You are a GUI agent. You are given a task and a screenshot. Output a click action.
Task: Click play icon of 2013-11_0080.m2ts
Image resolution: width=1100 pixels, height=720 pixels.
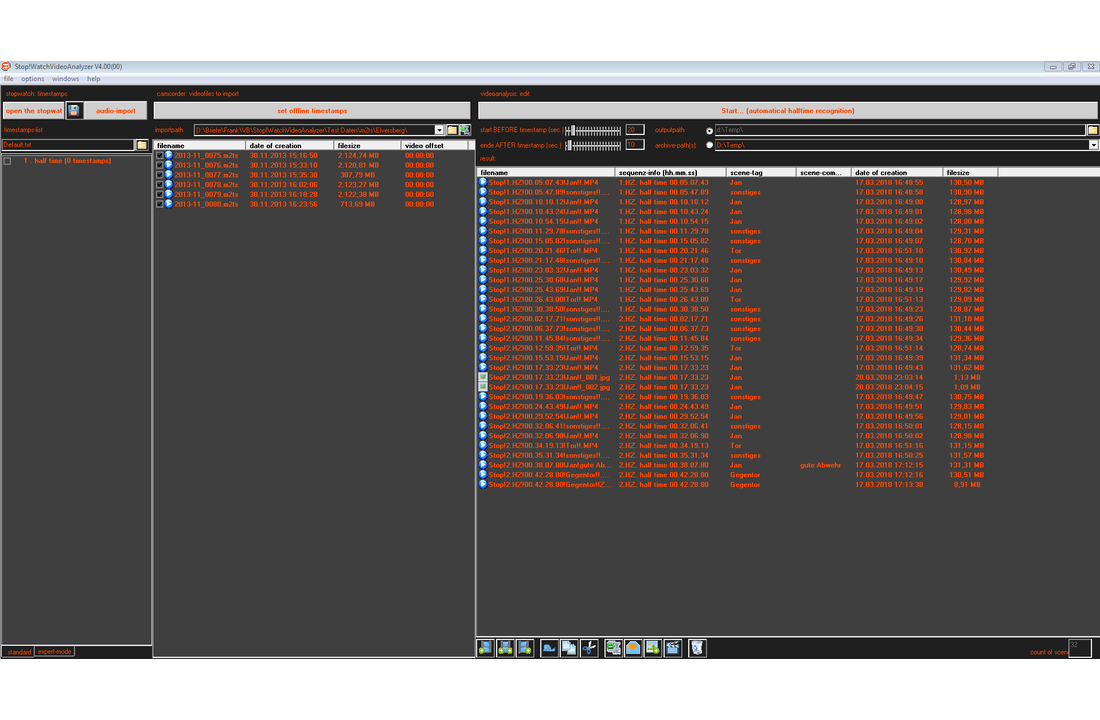[x=168, y=204]
